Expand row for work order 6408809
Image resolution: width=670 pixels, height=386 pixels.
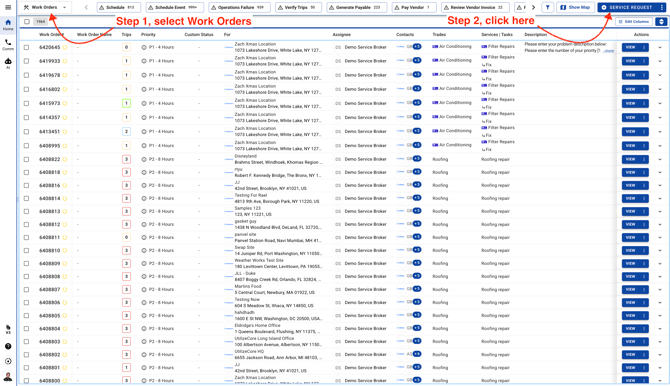[660, 264]
